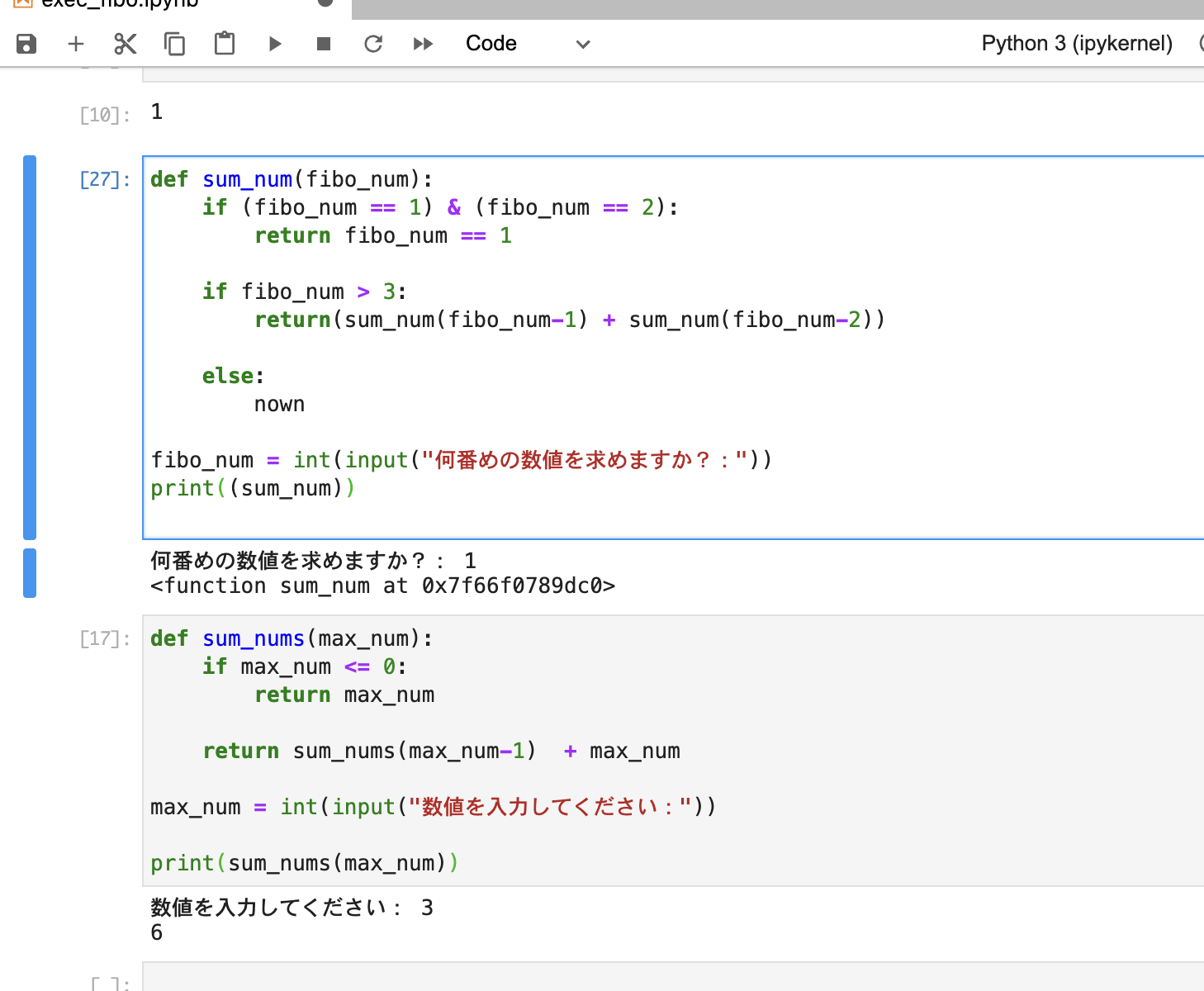Paste a cell using the clipboard icon
Screen dimensions: 1204x991
tap(225, 44)
